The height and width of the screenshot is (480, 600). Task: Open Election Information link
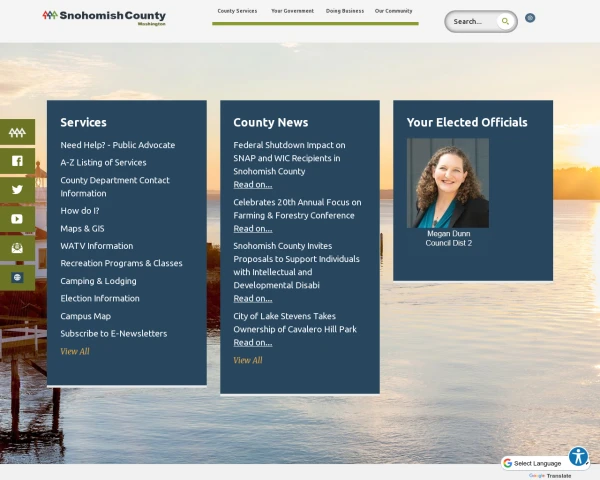[x=100, y=299]
